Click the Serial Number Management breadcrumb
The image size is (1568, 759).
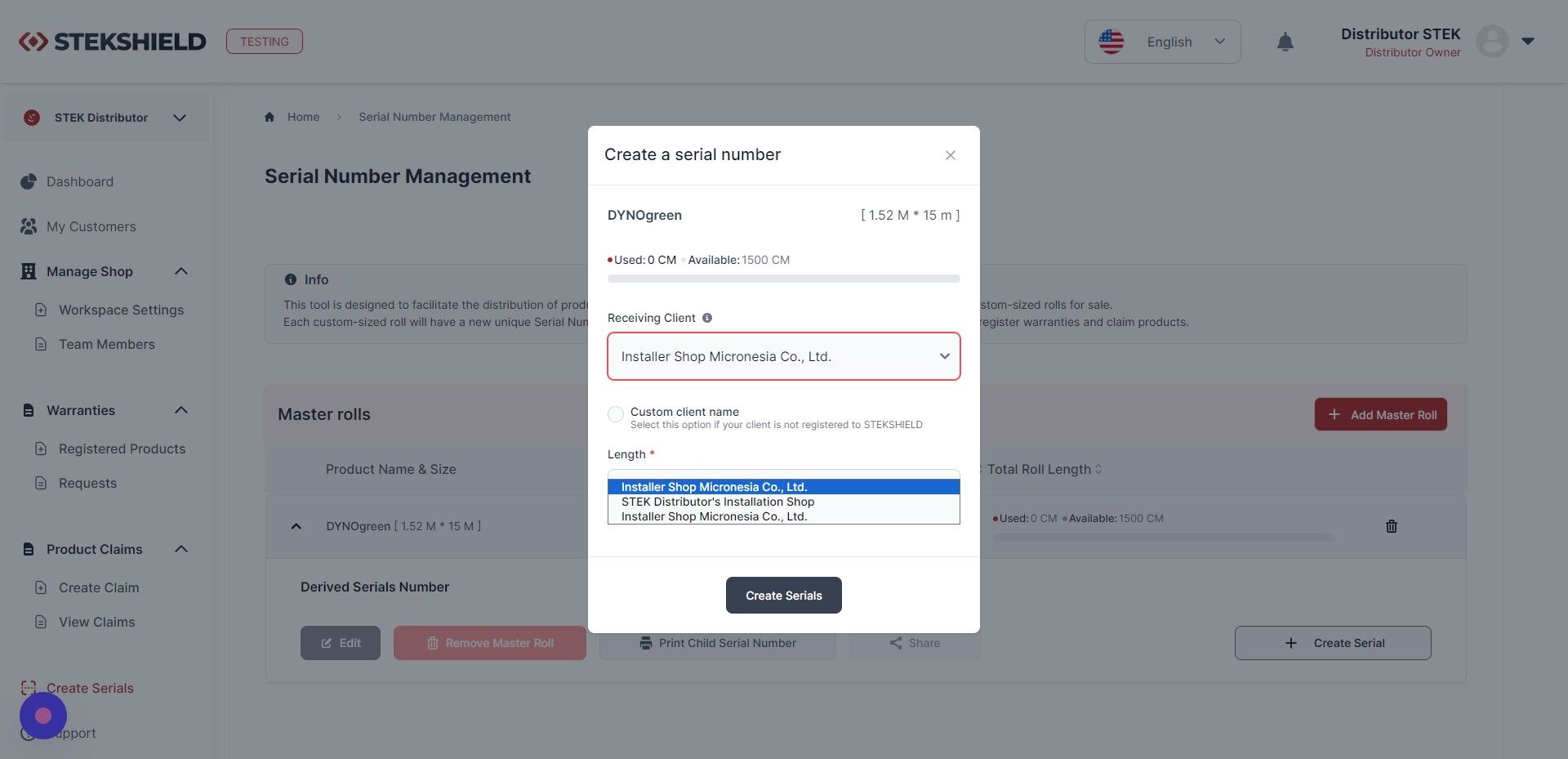[434, 117]
